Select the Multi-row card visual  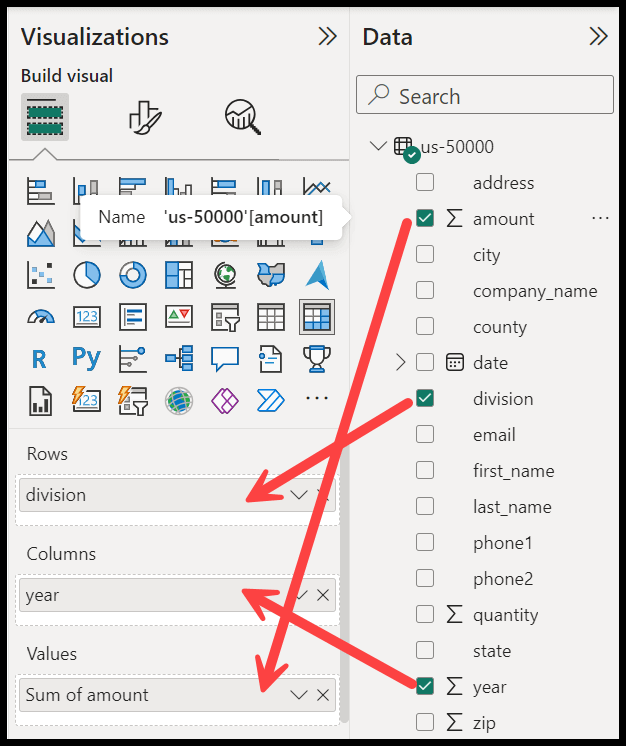pos(133,317)
